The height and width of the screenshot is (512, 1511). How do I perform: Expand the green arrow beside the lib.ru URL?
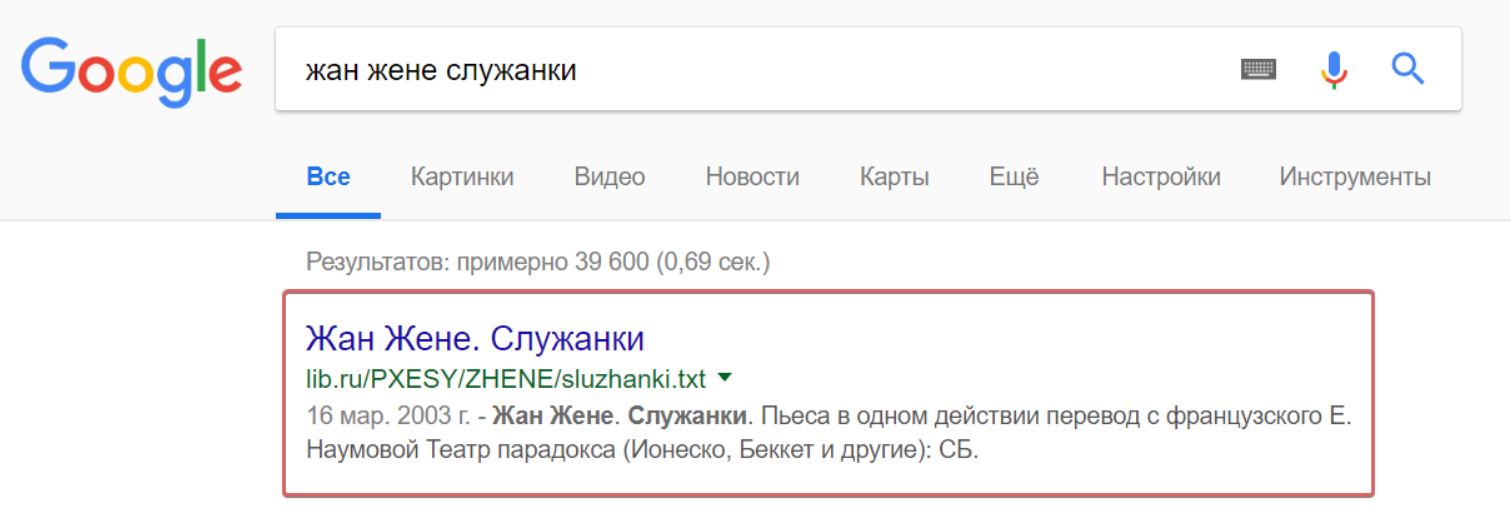(x=725, y=379)
